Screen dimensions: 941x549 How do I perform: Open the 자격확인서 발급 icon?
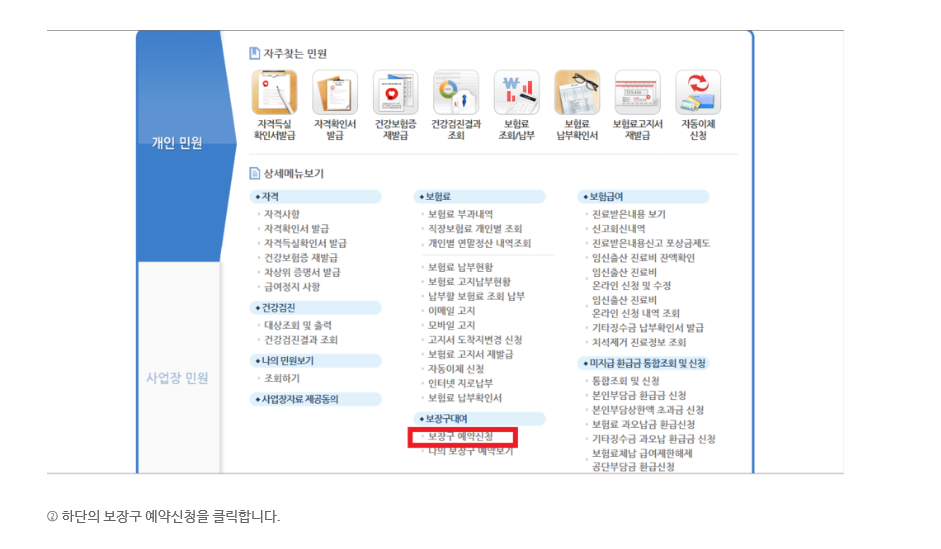335,93
